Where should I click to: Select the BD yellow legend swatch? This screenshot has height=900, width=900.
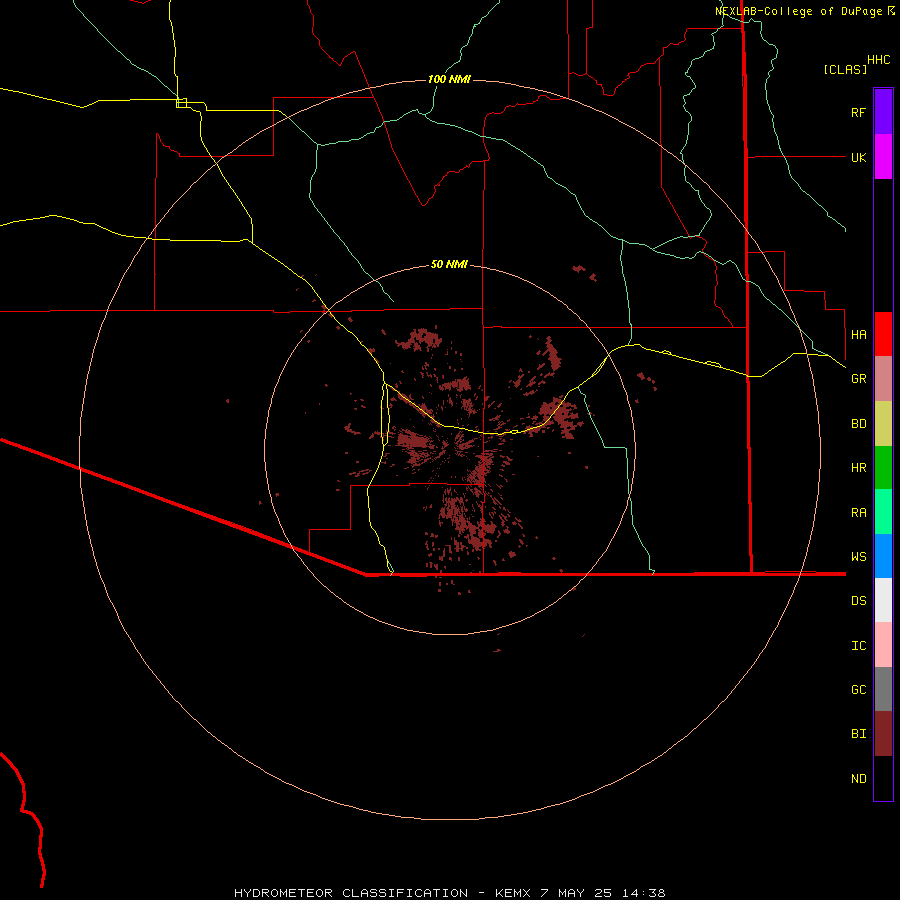pyautogui.click(x=883, y=424)
